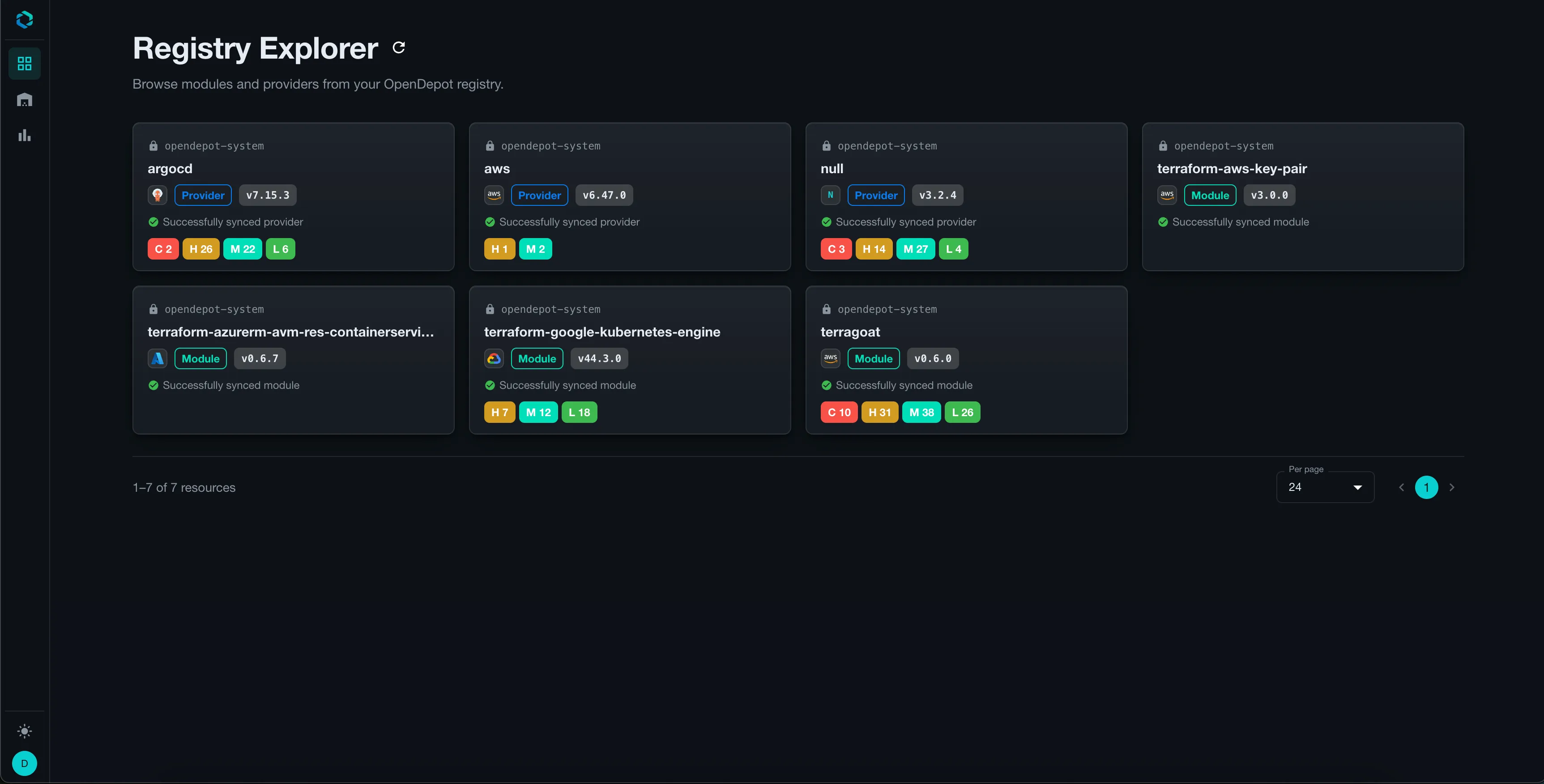Open terraform-aws-key-pair module title
This screenshot has height=784, width=1544.
pos(1232,169)
